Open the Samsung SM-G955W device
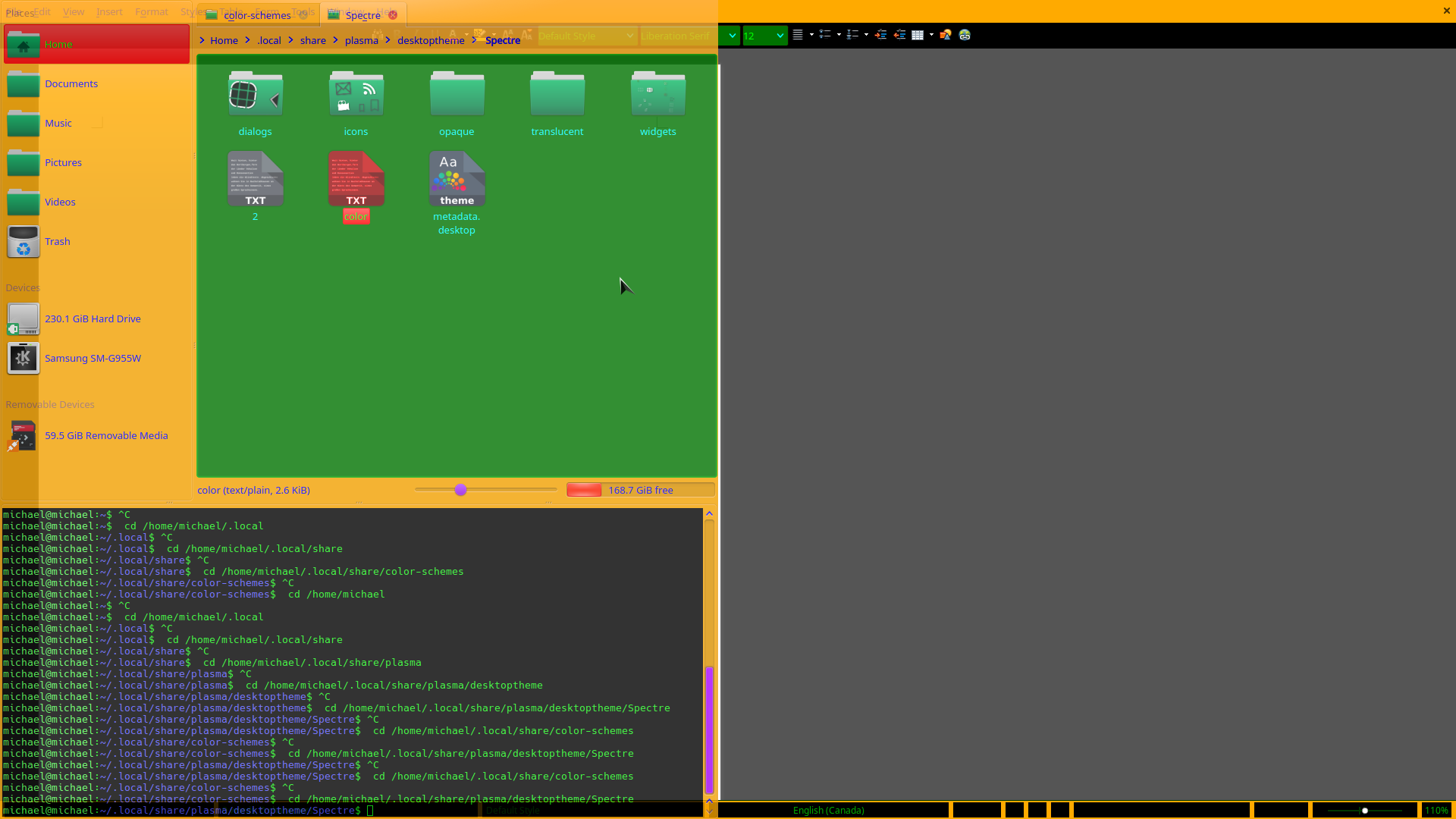Viewport: 1456px width, 819px height. coord(96,358)
